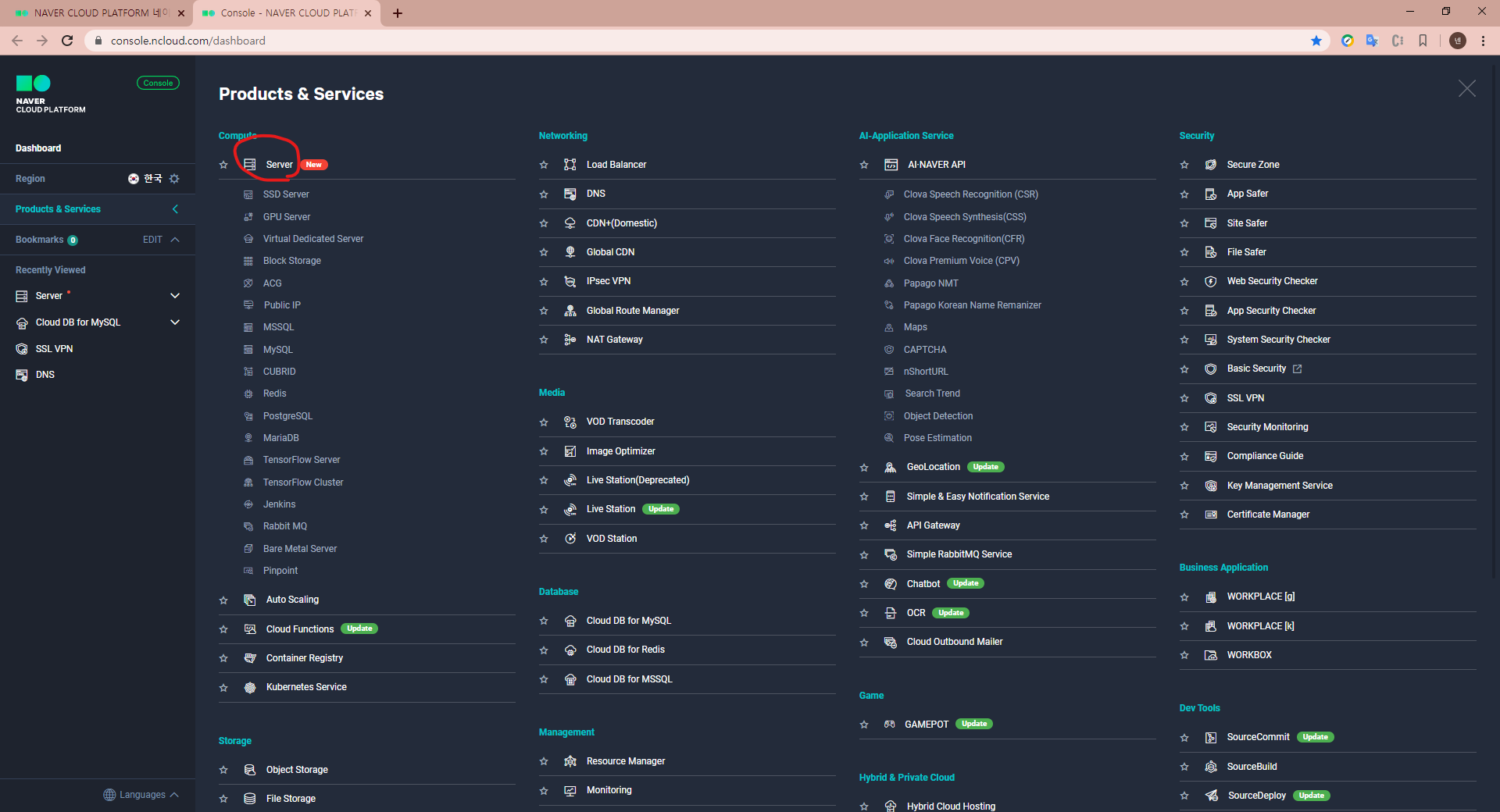This screenshot has width=1500, height=812.
Task: Click the TensorFlow Cluster submenu item
Action: (x=303, y=483)
